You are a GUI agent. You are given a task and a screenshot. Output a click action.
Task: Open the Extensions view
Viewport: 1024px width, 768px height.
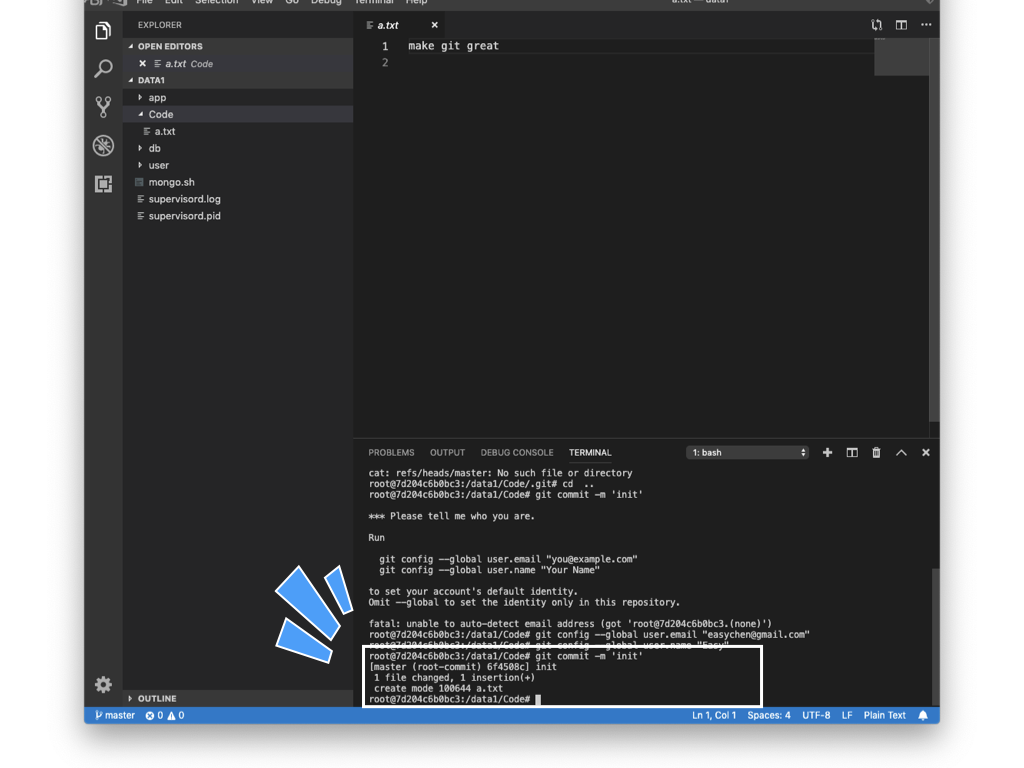coord(103,184)
